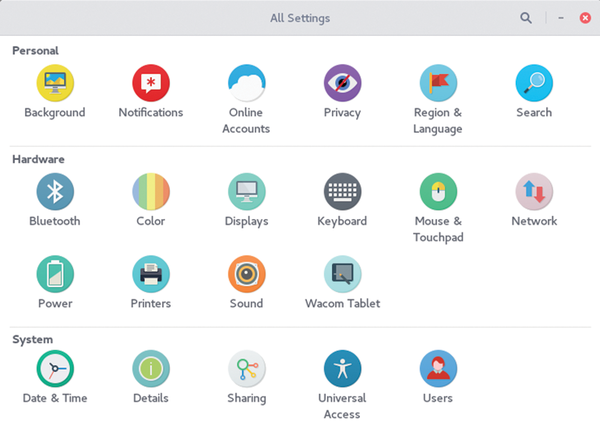Open the Printers panel

pyautogui.click(x=151, y=274)
